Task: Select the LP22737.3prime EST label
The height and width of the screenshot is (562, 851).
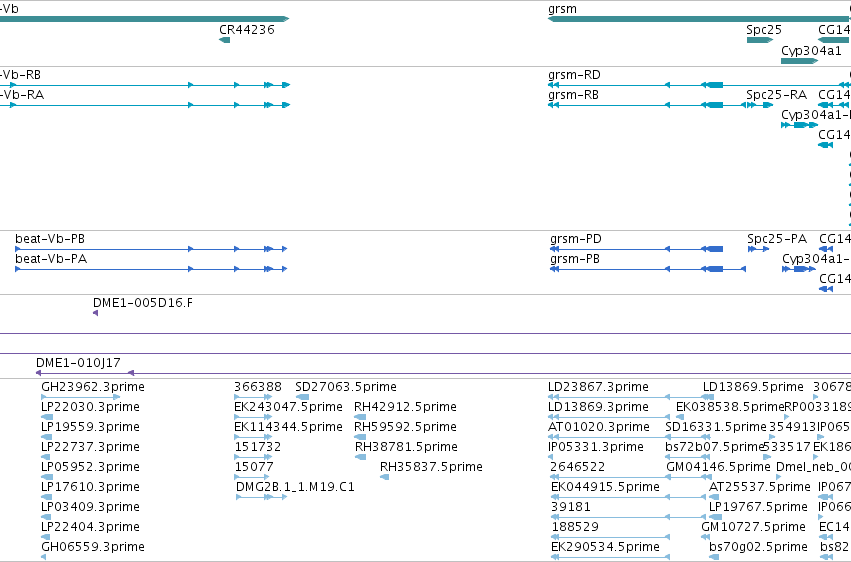Action: (x=90, y=447)
